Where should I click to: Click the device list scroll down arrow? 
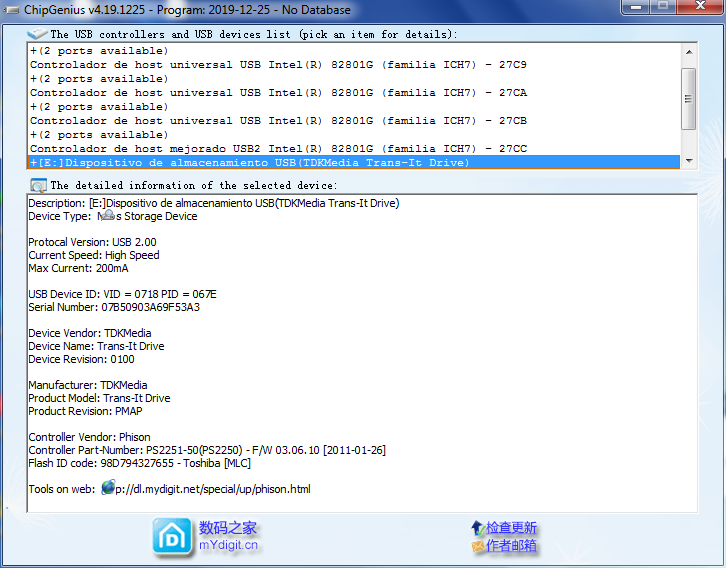[x=689, y=161]
